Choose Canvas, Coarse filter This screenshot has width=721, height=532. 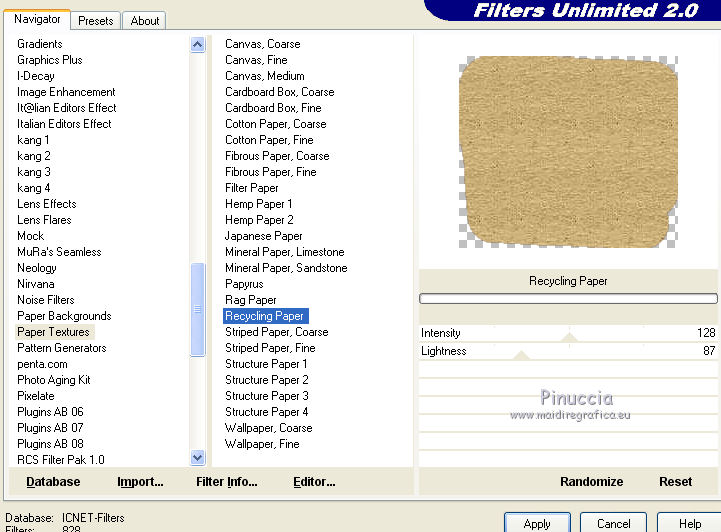click(263, 44)
